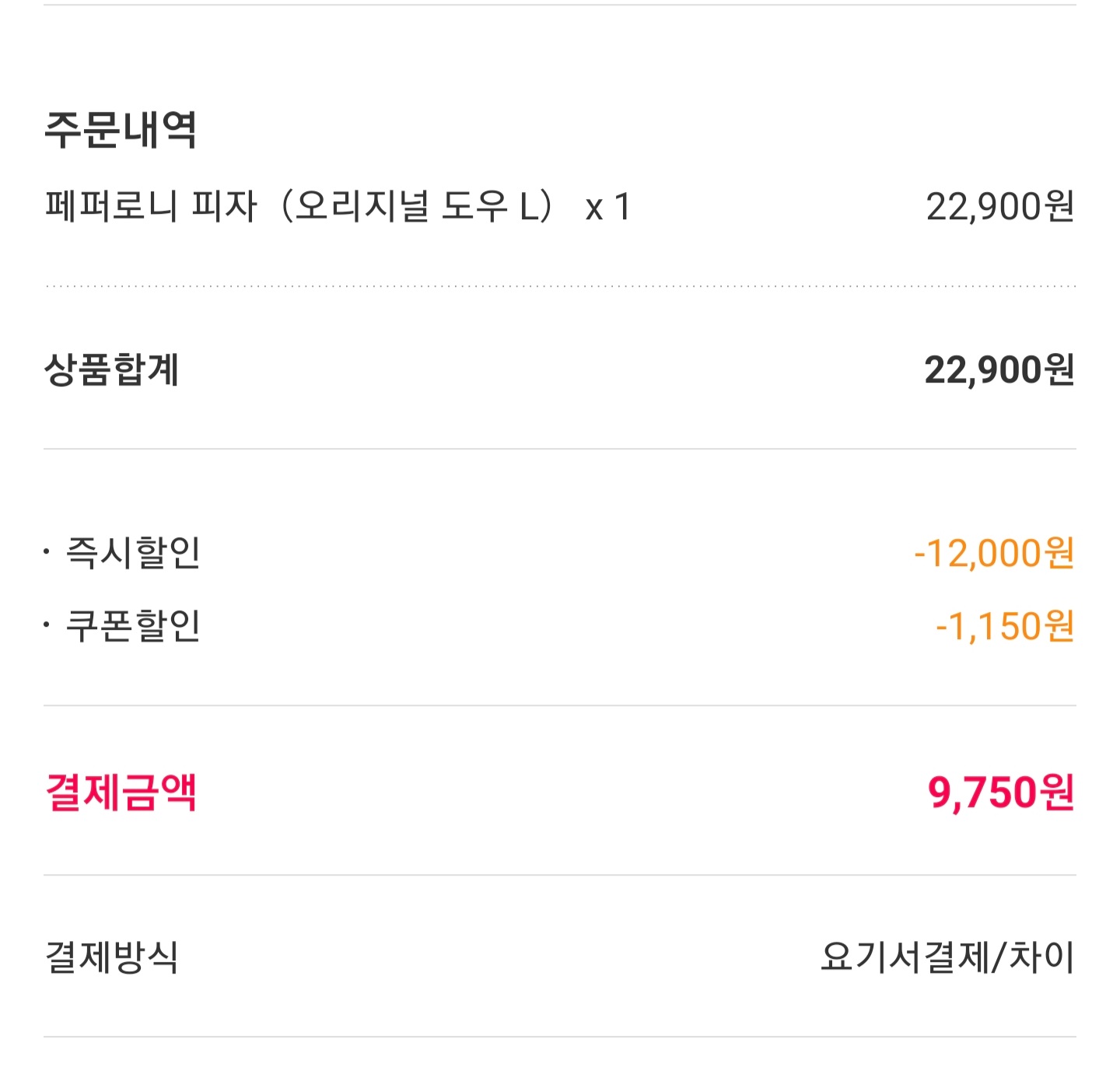Click the bold 상품합계 amount 22,900원
The image size is (1120, 1088).
click(999, 369)
